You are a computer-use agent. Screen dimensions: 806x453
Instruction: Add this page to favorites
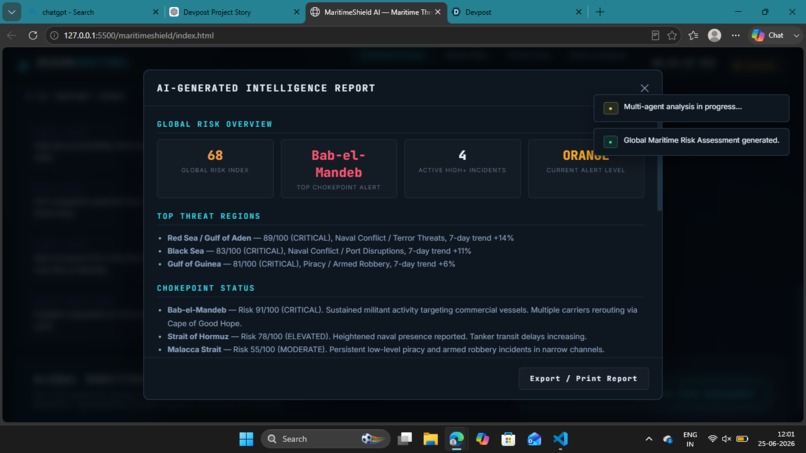point(672,35)
